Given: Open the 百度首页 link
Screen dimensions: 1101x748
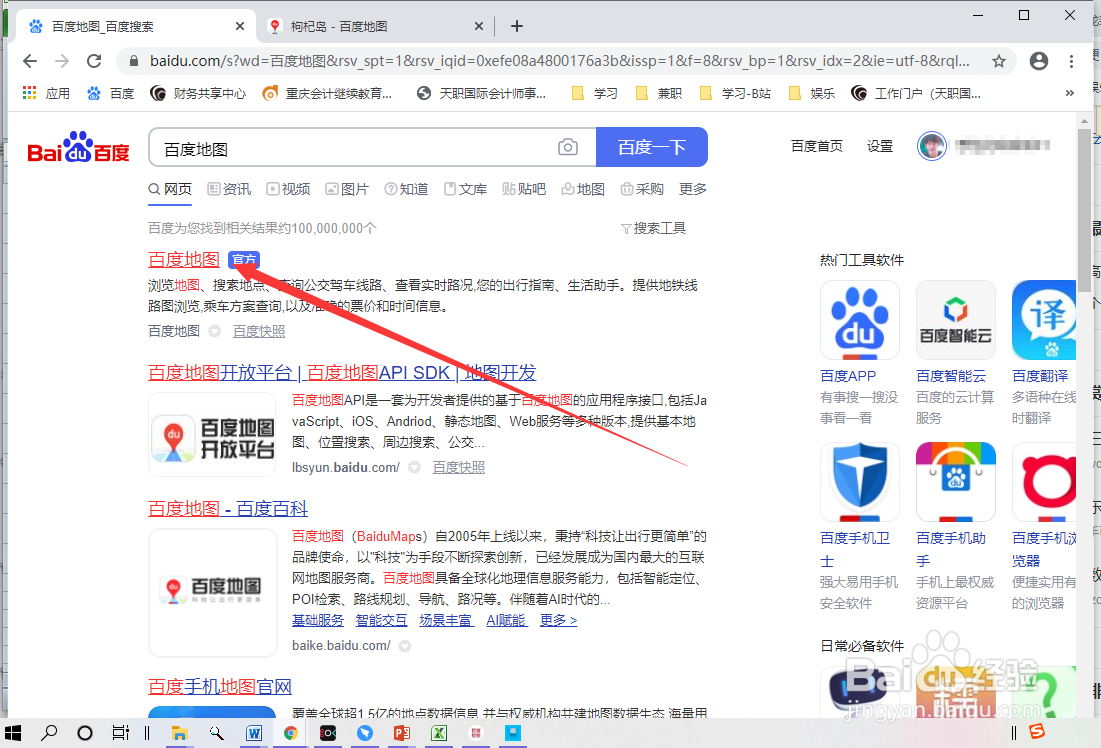Looking at the screenshot, I should pyautogui.click(x=817, y=146).
